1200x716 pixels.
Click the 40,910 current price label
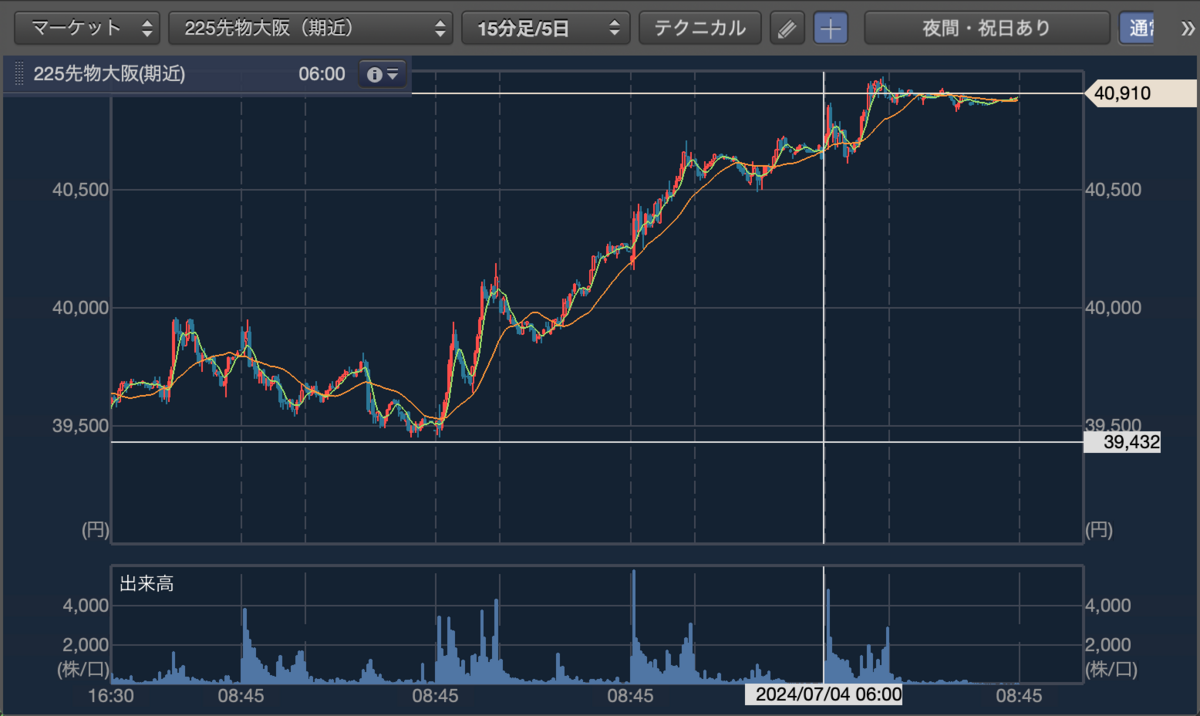[1139, 94]
